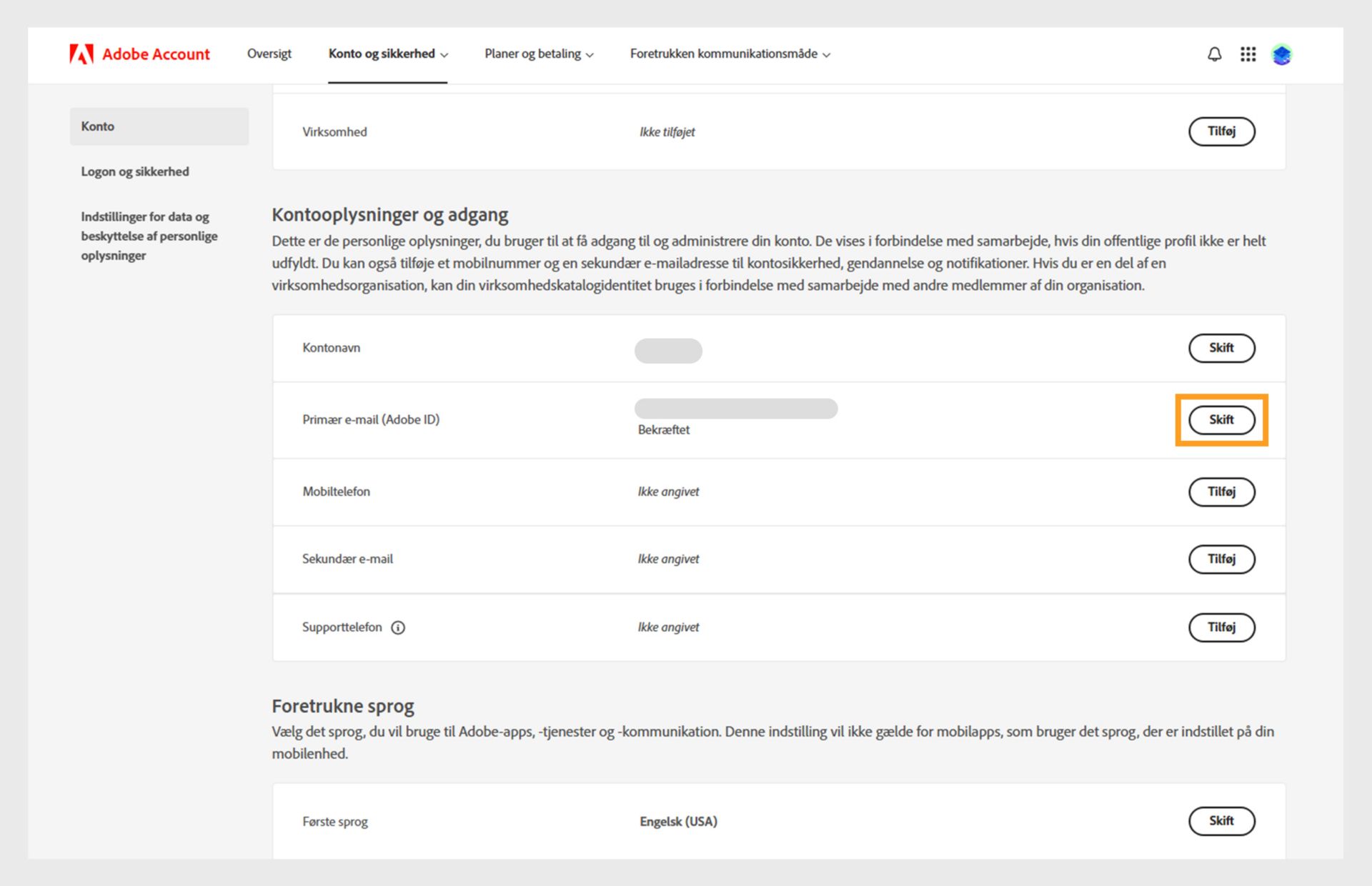Click the Foretrukne sprog heading
This screenshot has width=1372, height=886.
343,706
